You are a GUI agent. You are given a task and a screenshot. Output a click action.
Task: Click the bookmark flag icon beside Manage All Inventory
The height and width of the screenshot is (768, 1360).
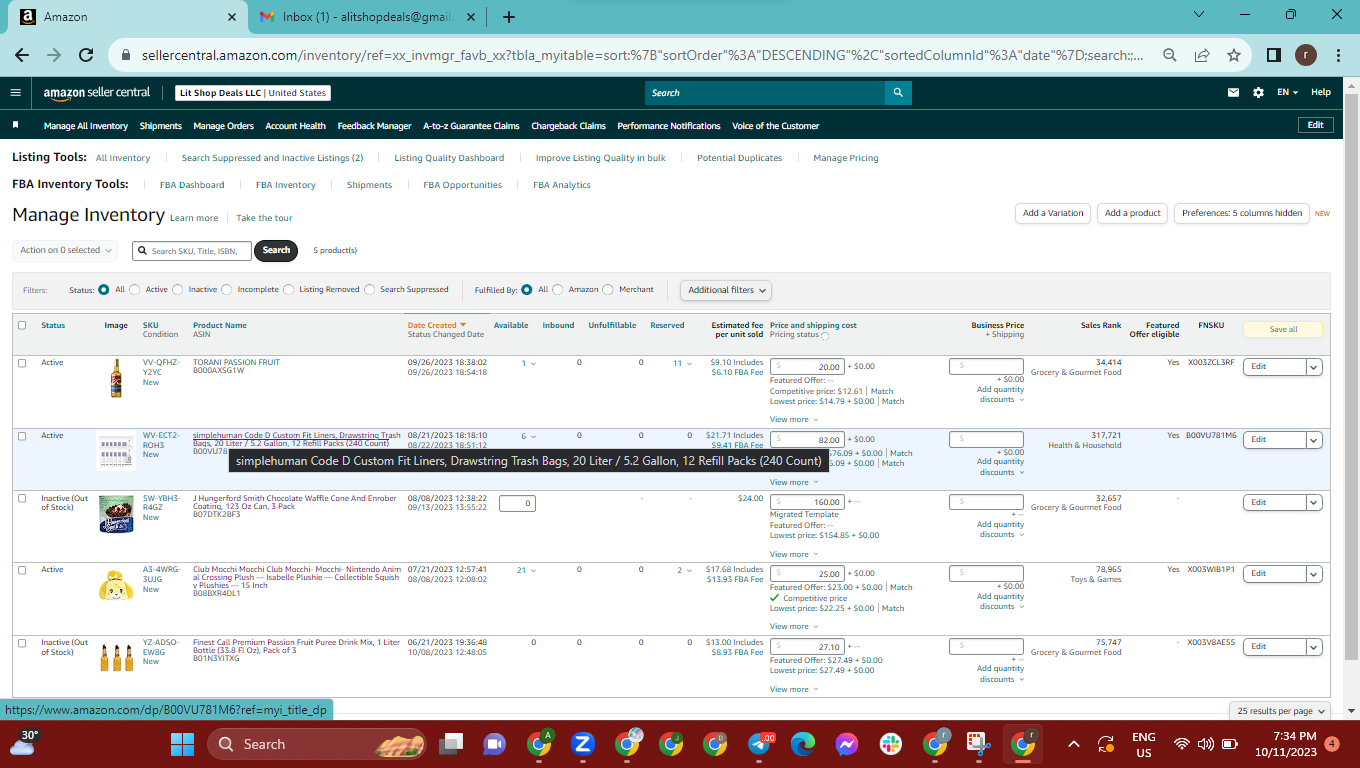coord(15,126)
